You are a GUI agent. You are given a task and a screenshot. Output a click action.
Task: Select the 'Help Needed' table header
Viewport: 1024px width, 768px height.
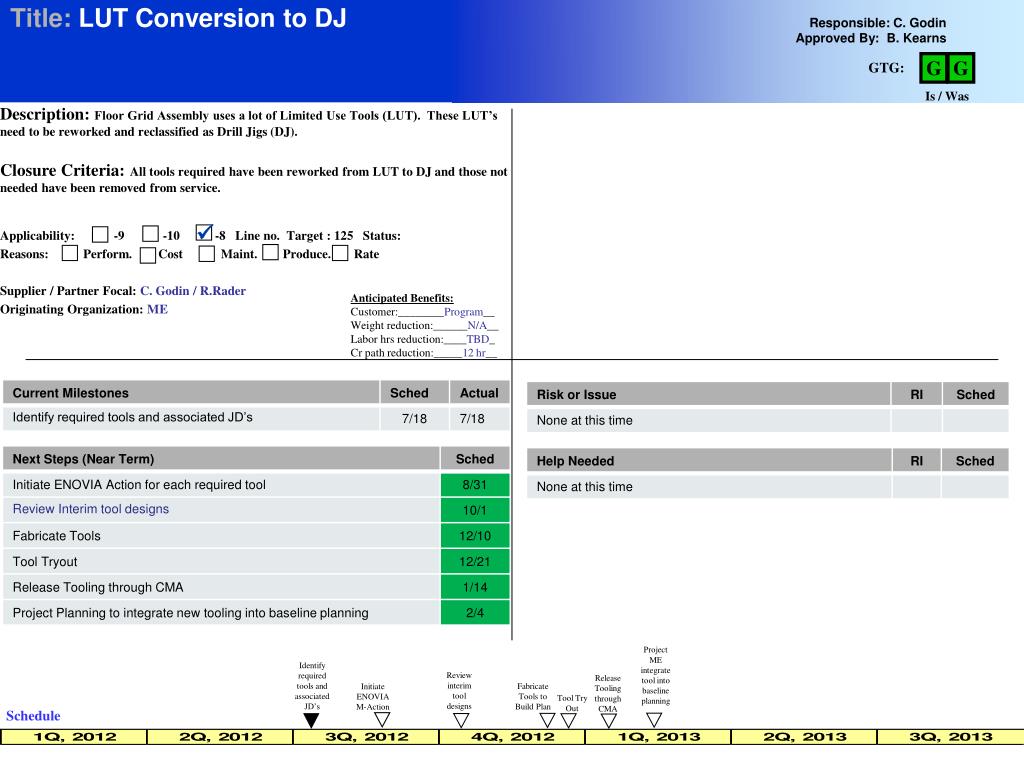pyautogui.click(x=709, y=460)
